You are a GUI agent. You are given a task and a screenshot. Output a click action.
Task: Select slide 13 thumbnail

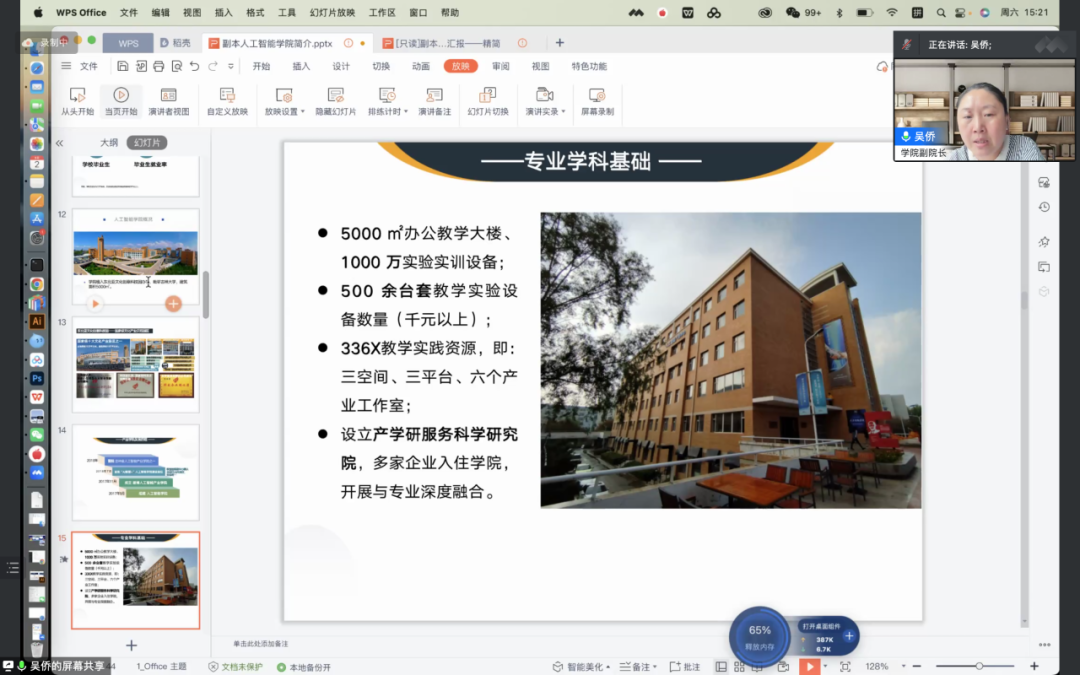coord(136,364)
